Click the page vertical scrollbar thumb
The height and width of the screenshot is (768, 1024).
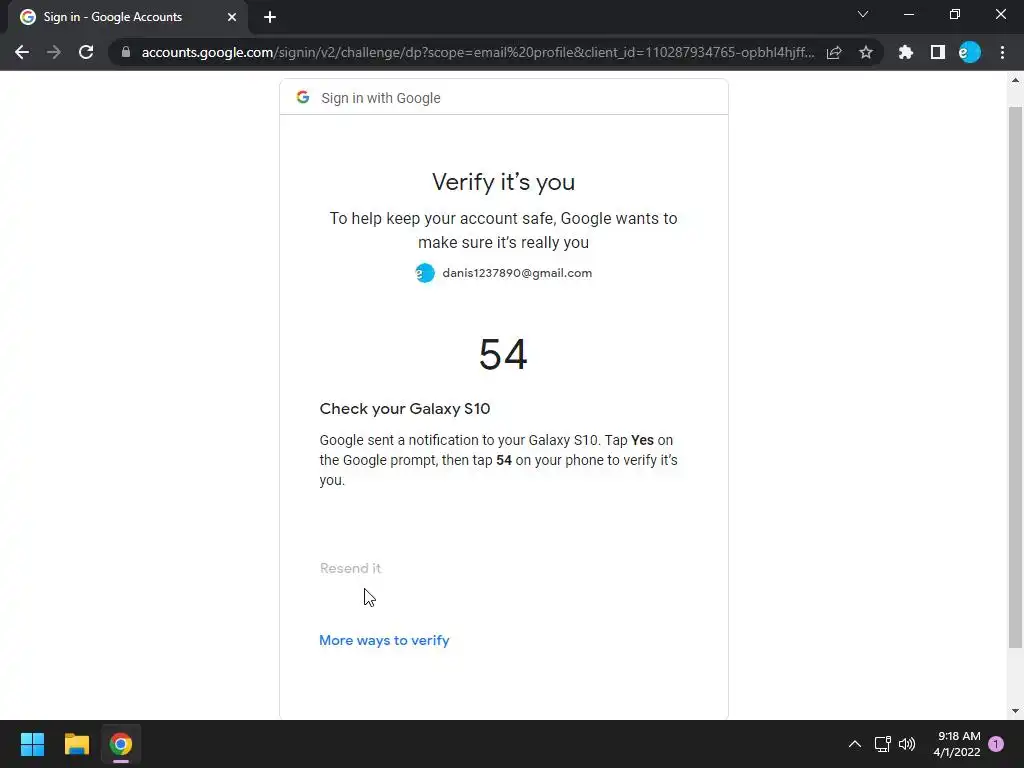1015,377
